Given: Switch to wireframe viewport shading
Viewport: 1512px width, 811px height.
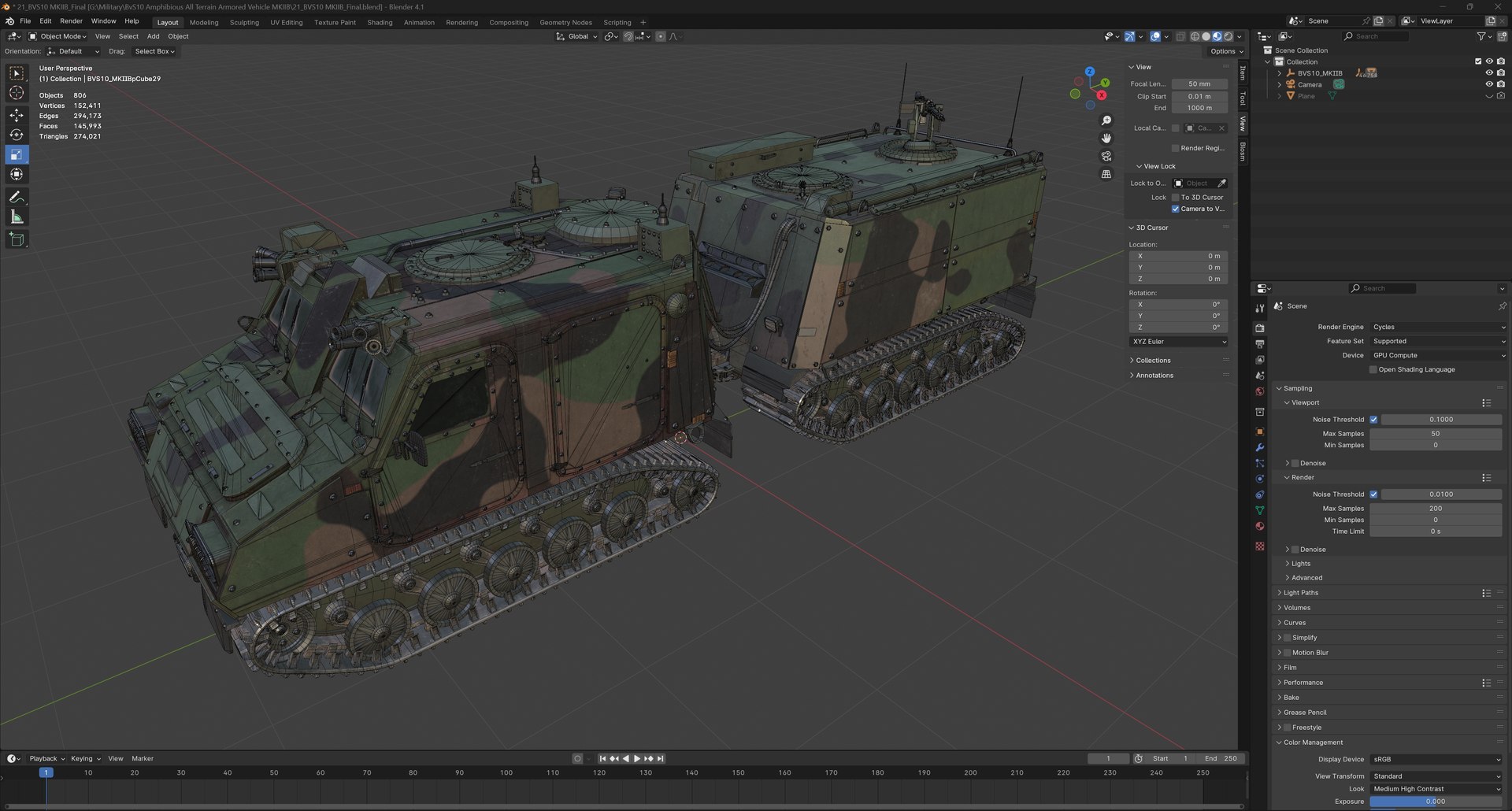Looking at the screenshot, I should 1195,36.
